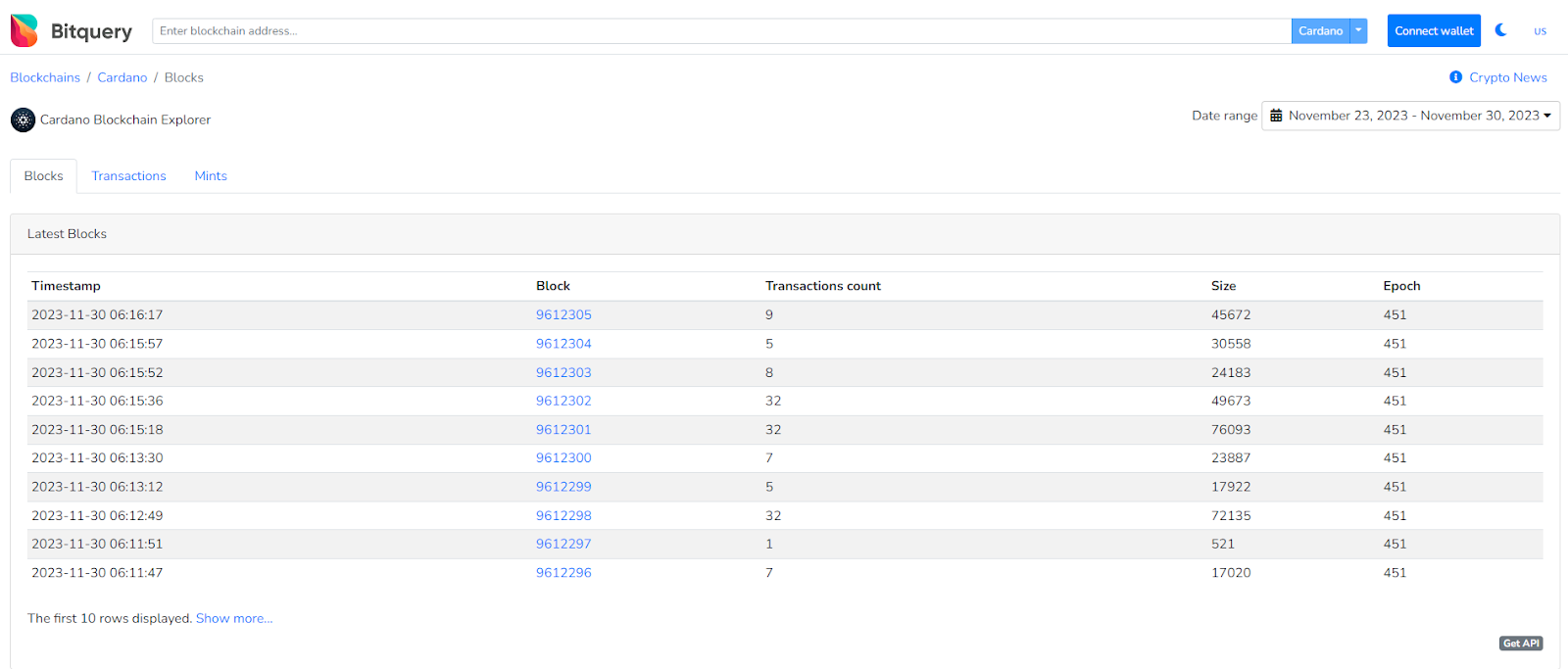Click transactions count 1 for block 9612297

[x=769, y=544]
